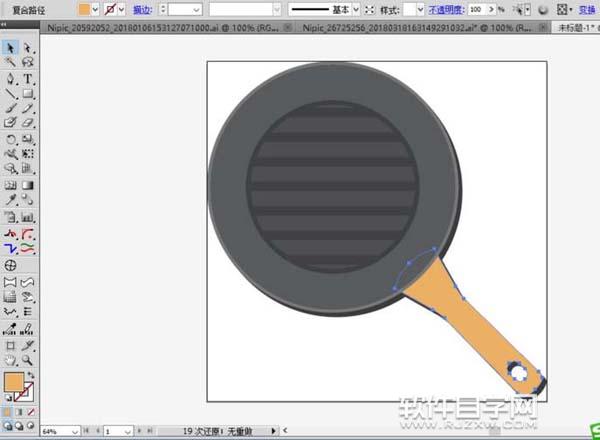The height and width of the screenshot is (440, 600).
Task: Choose the Line Segment tool
Action: [10, 93]
